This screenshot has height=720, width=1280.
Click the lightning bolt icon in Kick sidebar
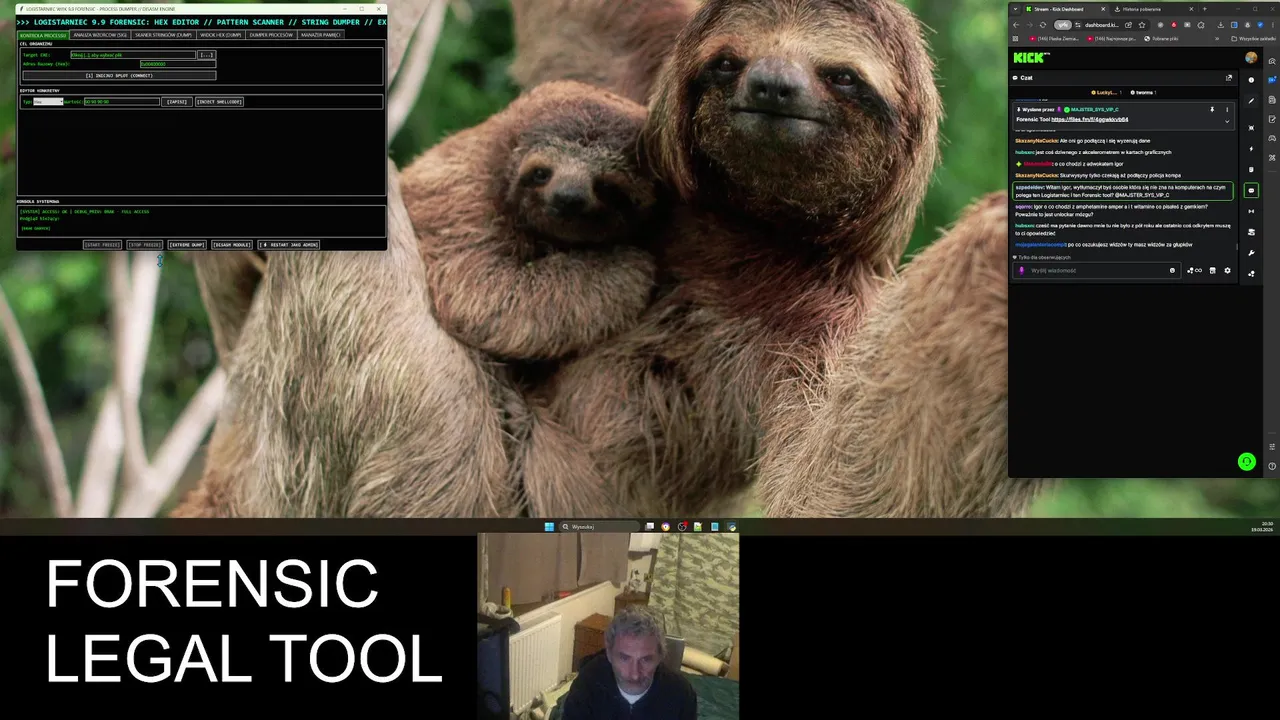tap(1251, 149)
